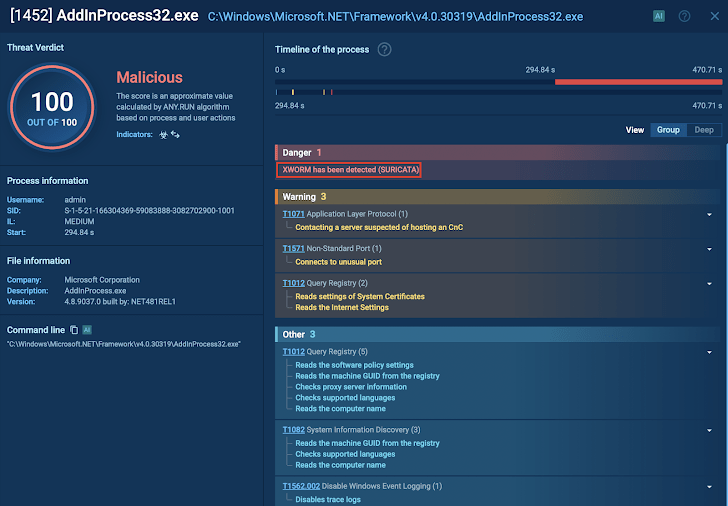Screen dimensions: 728x506
Task: Click the timeline help question mark icon
Action: click(x=384, y=50)
